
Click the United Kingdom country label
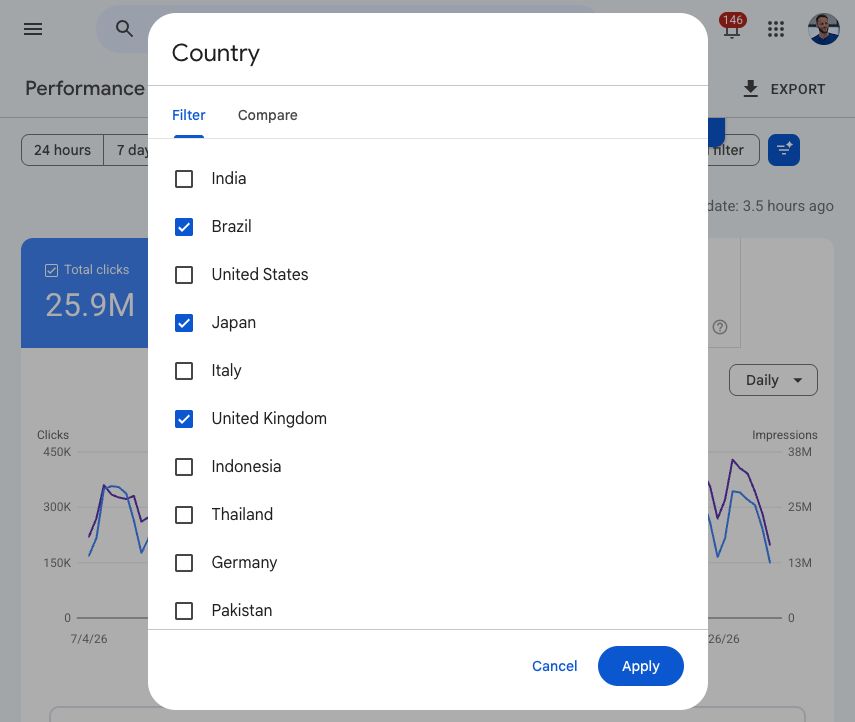269,418
